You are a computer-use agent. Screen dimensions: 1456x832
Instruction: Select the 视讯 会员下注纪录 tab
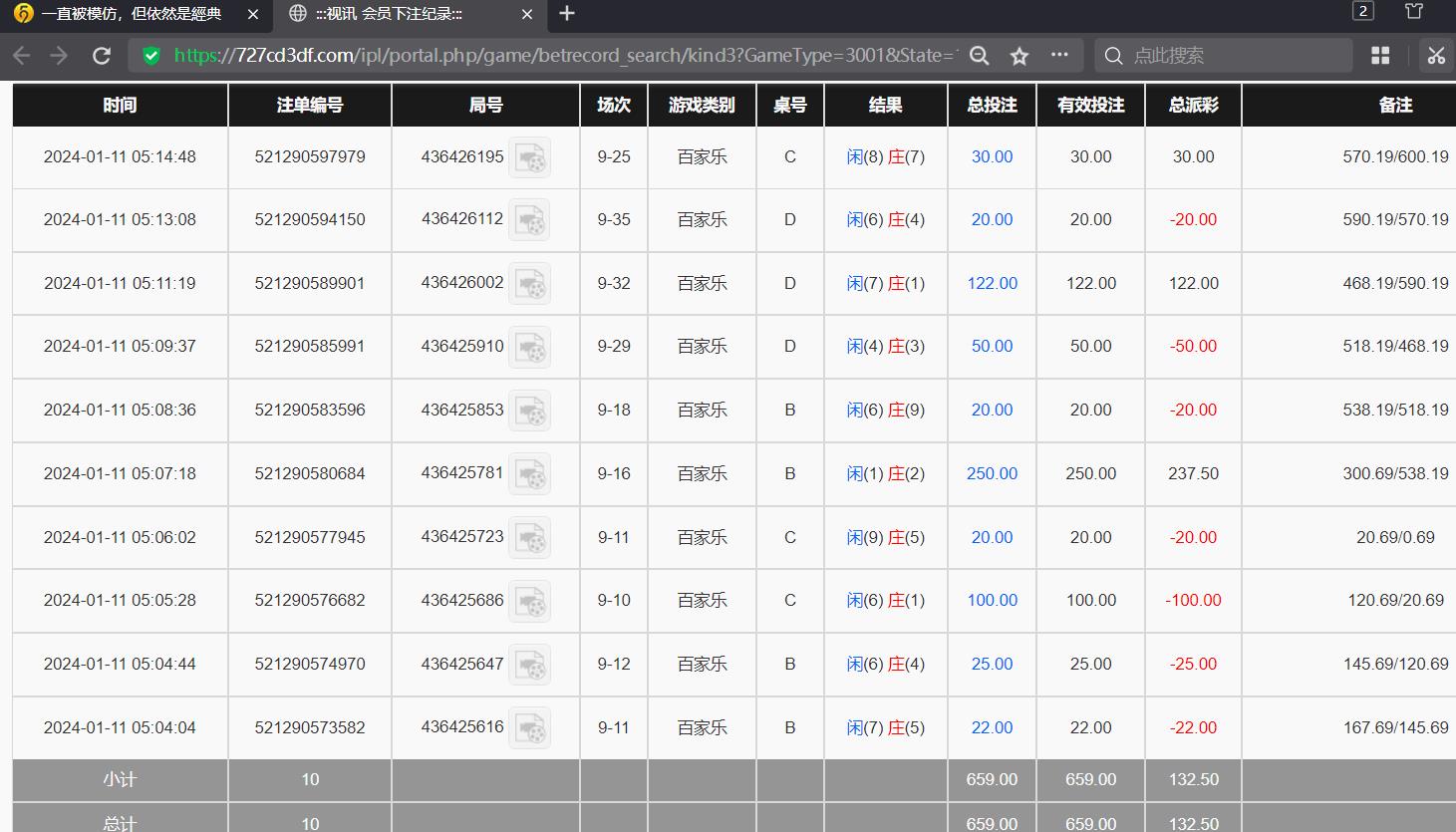pyautogui.click(x=412, y=14)
